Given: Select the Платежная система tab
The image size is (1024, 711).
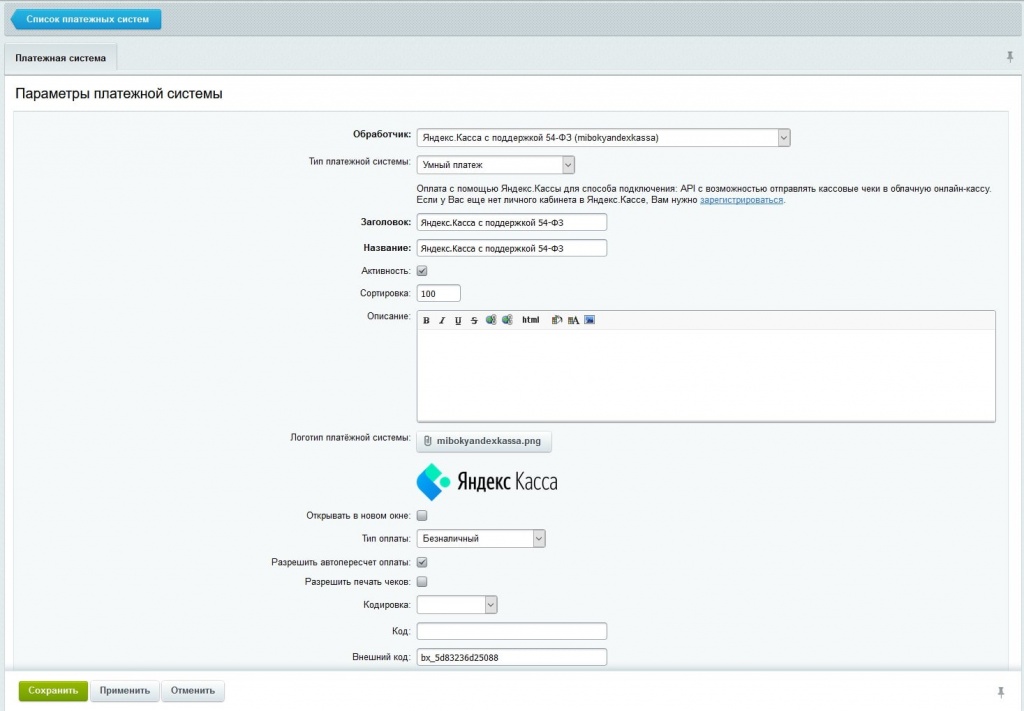Looking at the screenshot, I should coord(60,58).
